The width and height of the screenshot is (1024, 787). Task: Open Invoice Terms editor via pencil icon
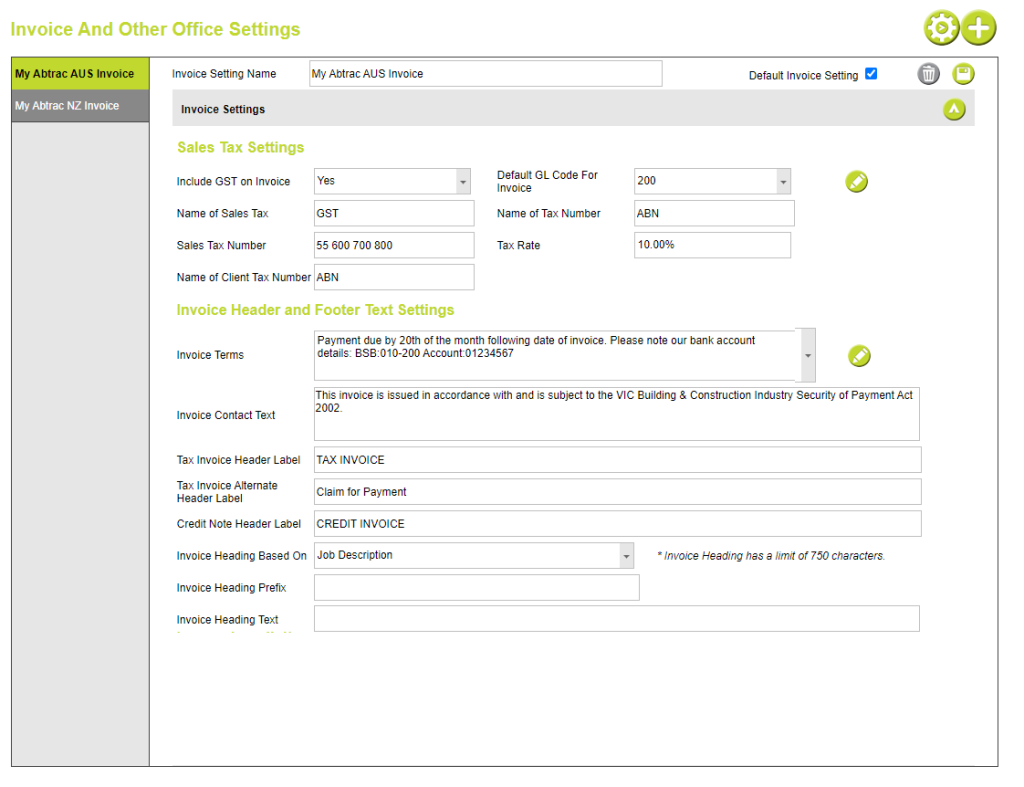pyautogui.click(x=859, y=355)
